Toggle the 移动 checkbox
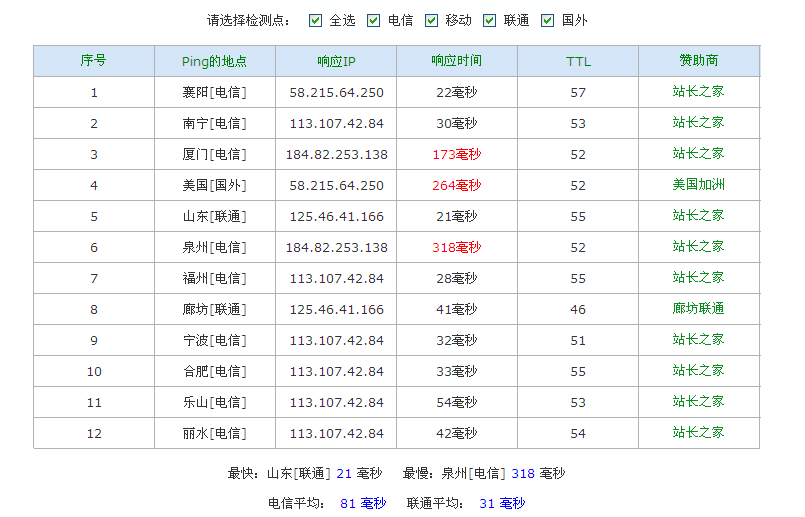Image resolution: width=805 pixels, height=517 pixels. pyautogui.click(x=432, y=20)
